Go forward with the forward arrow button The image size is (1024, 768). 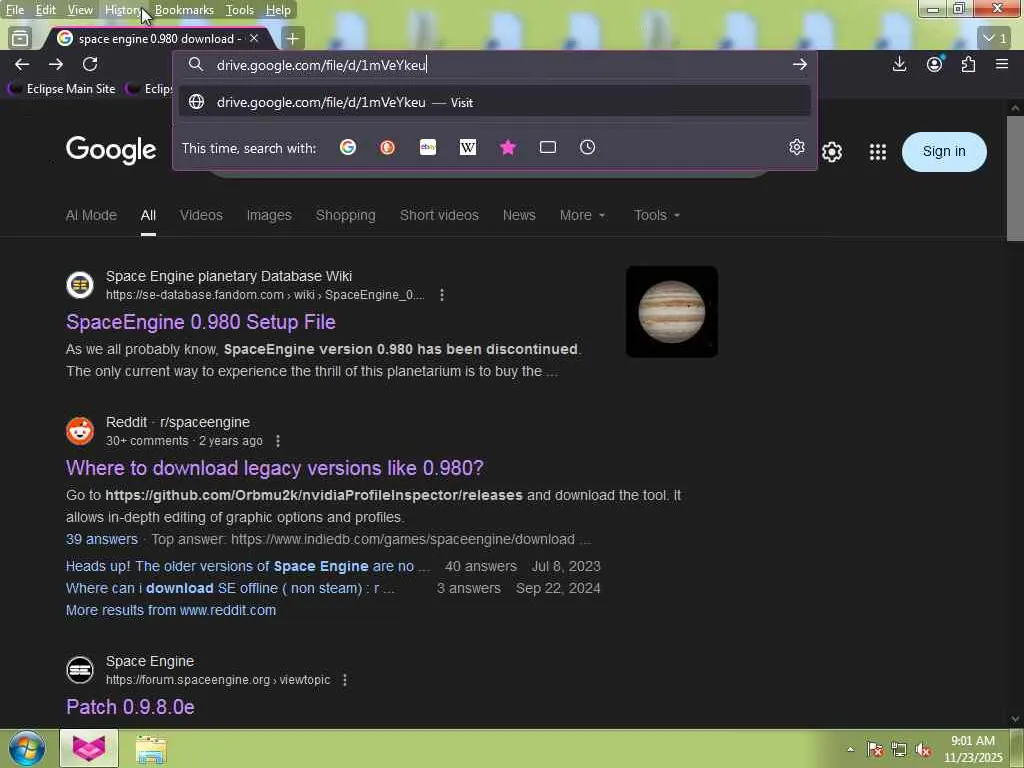point(56,64)
